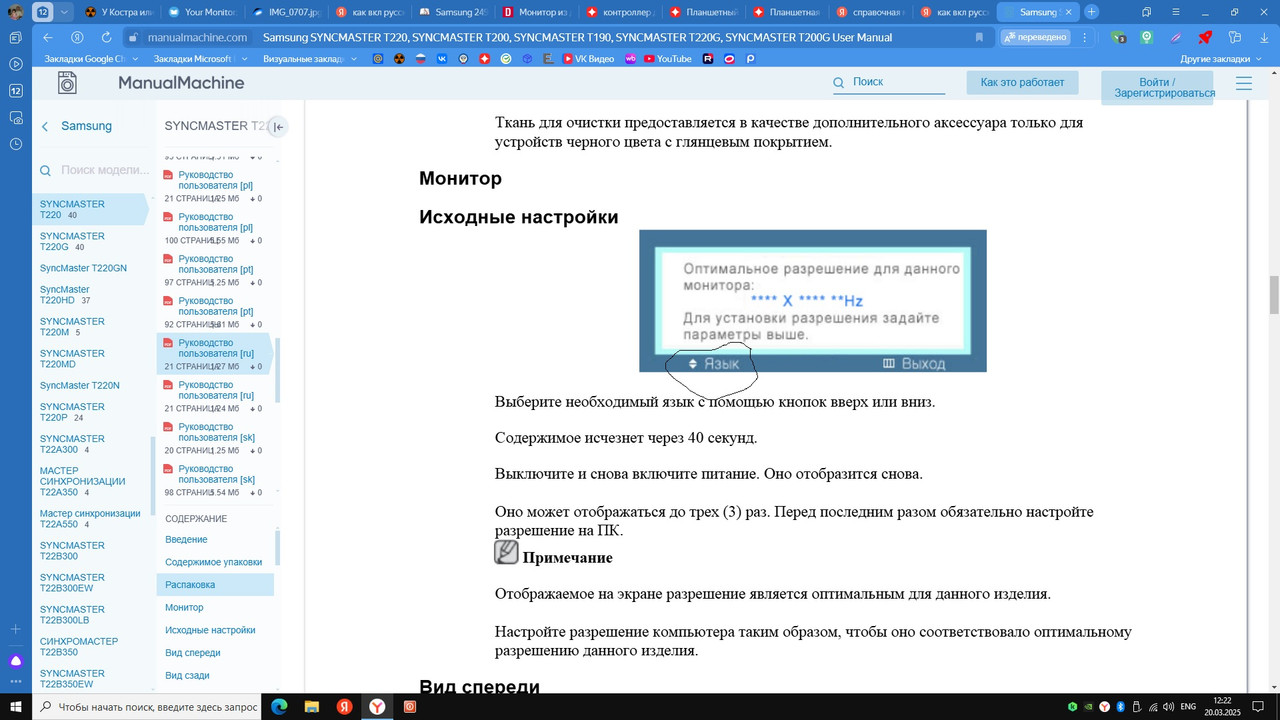
Task: Click the adblock extension icon with badge 3
Action: 1117,36
